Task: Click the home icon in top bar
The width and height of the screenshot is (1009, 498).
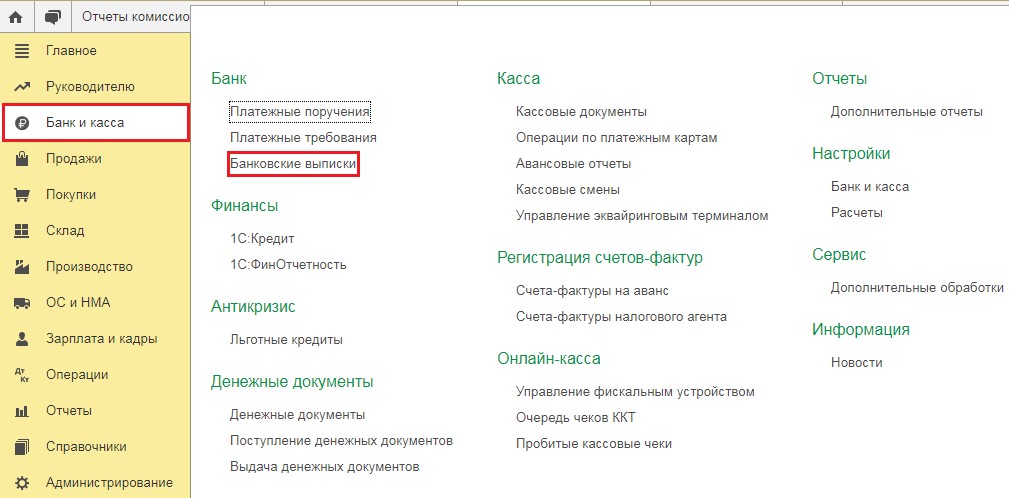Action: pos(17,17)
